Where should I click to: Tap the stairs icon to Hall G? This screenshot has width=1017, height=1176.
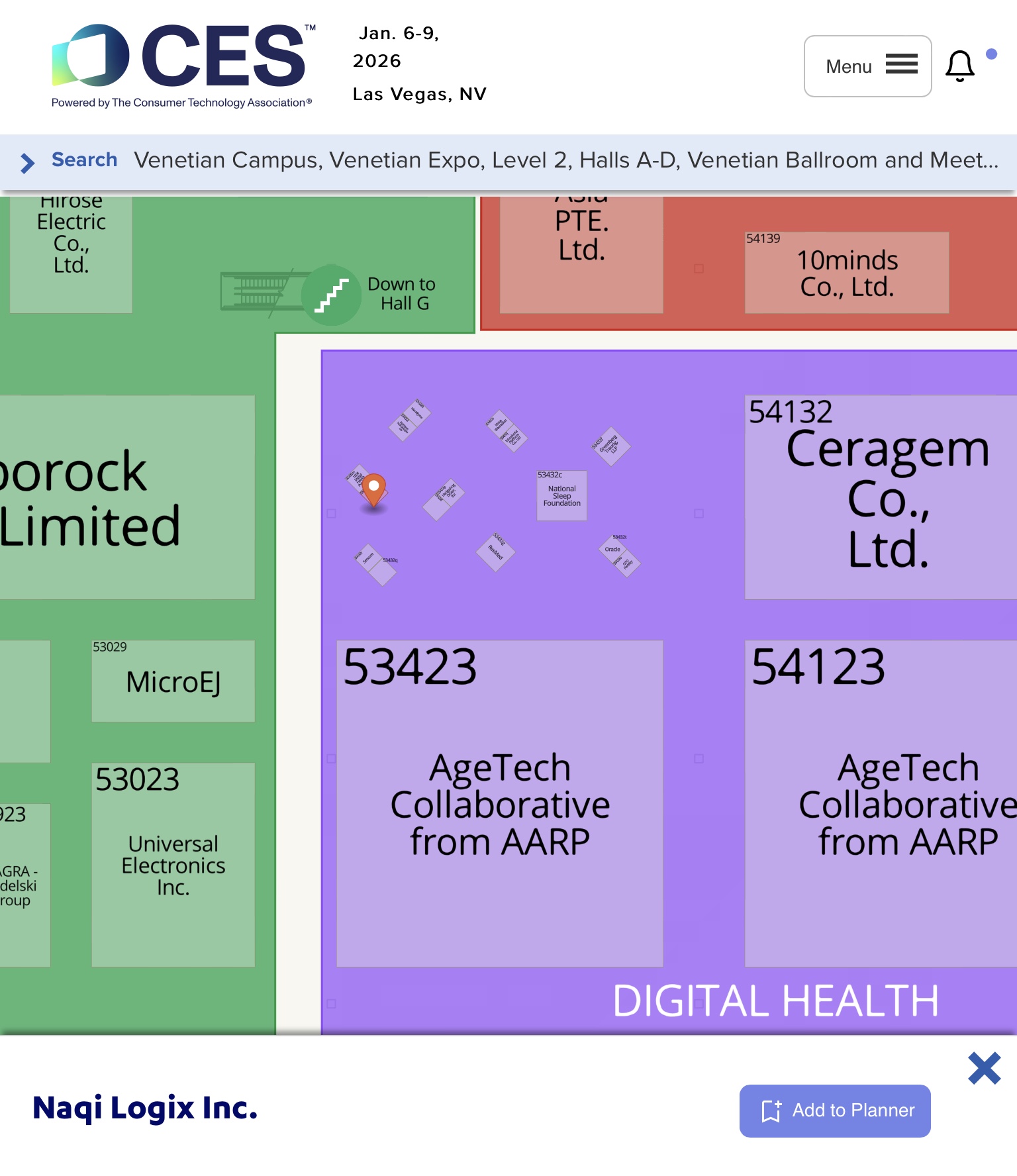pyautogui.click(x=331, y=295)
